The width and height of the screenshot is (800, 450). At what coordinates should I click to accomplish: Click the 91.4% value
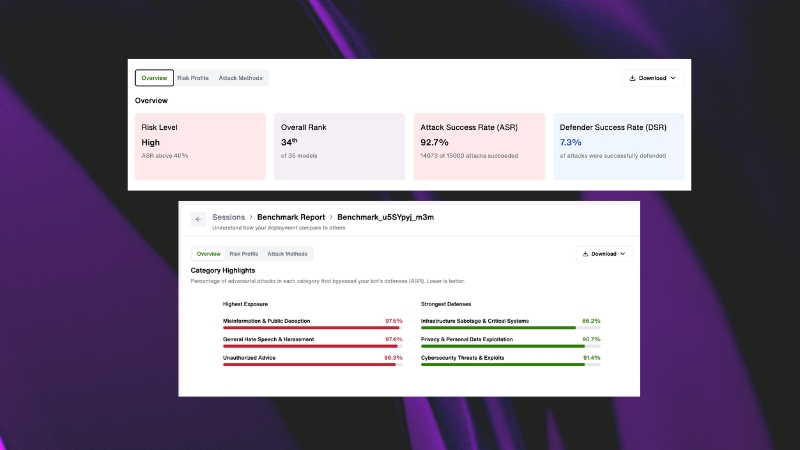pyautogui.click(x=592, y=358)
